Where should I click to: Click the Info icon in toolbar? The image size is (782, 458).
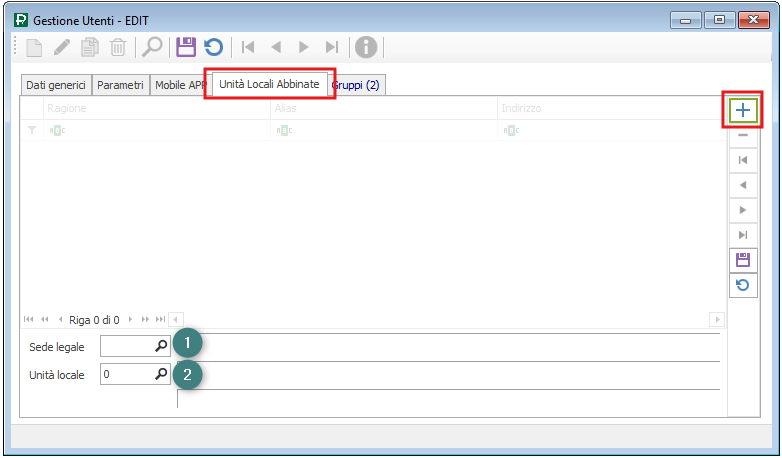pyautogui.click(x=366, y=47)
